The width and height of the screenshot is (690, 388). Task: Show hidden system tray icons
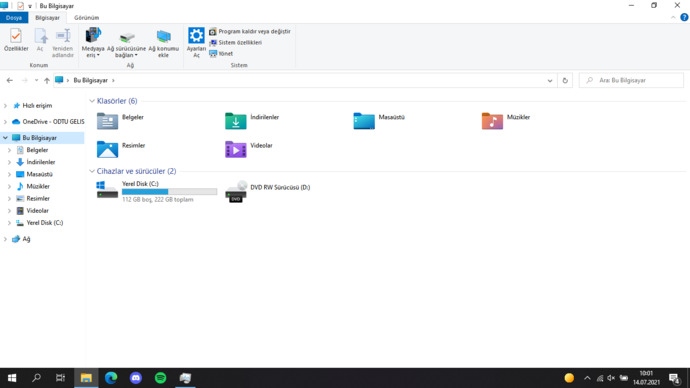(587, 378)
